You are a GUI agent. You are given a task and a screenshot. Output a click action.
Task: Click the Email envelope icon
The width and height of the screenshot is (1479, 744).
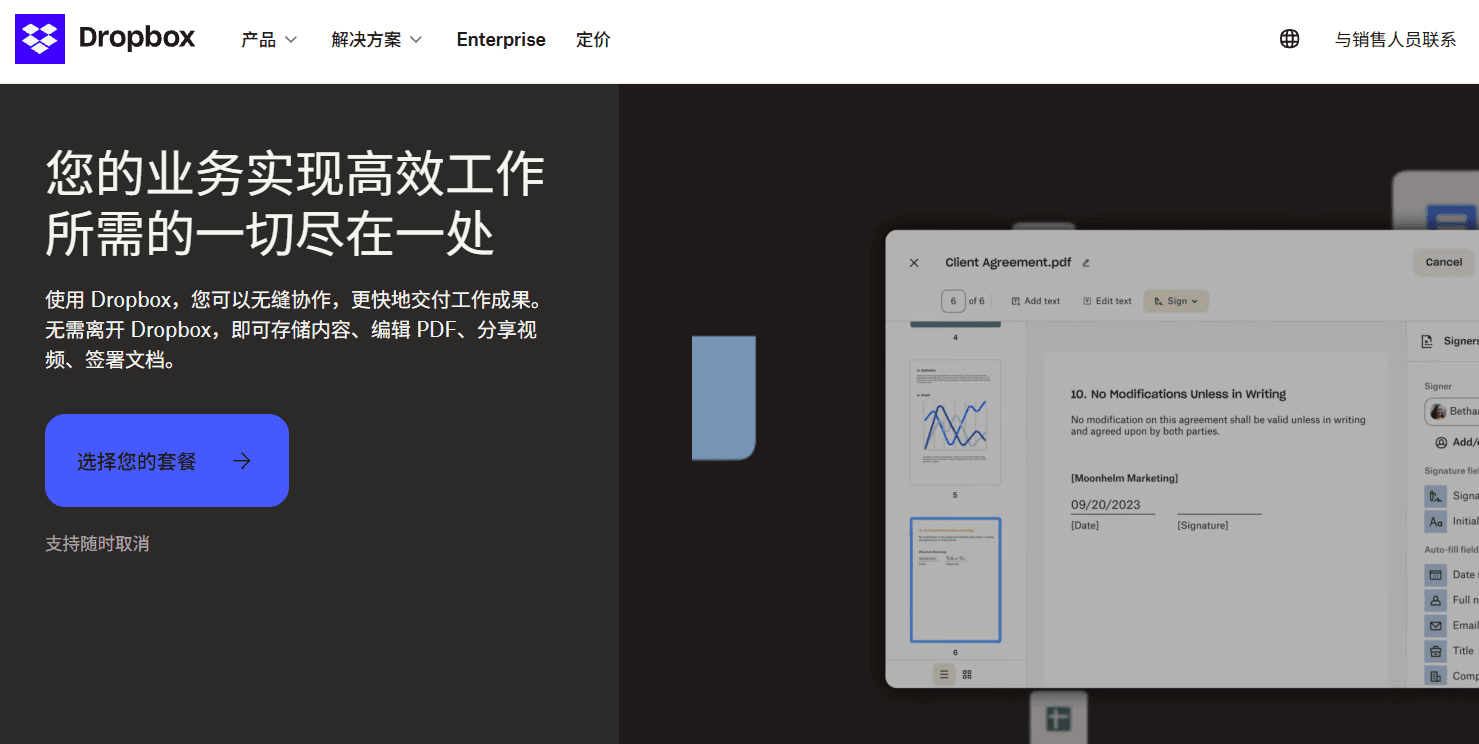click(1436, 626)
